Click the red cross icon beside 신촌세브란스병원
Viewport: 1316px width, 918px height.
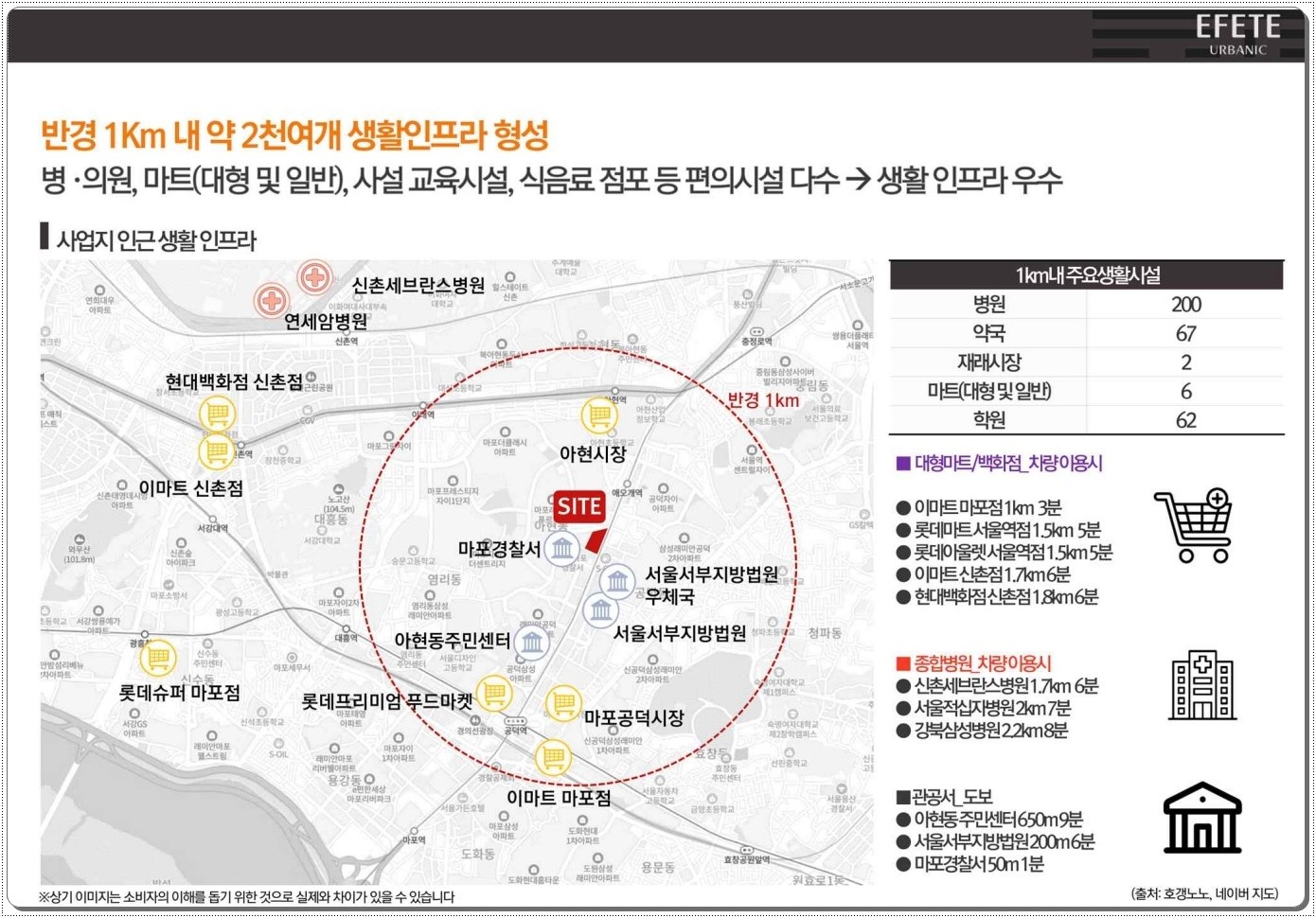314,278
